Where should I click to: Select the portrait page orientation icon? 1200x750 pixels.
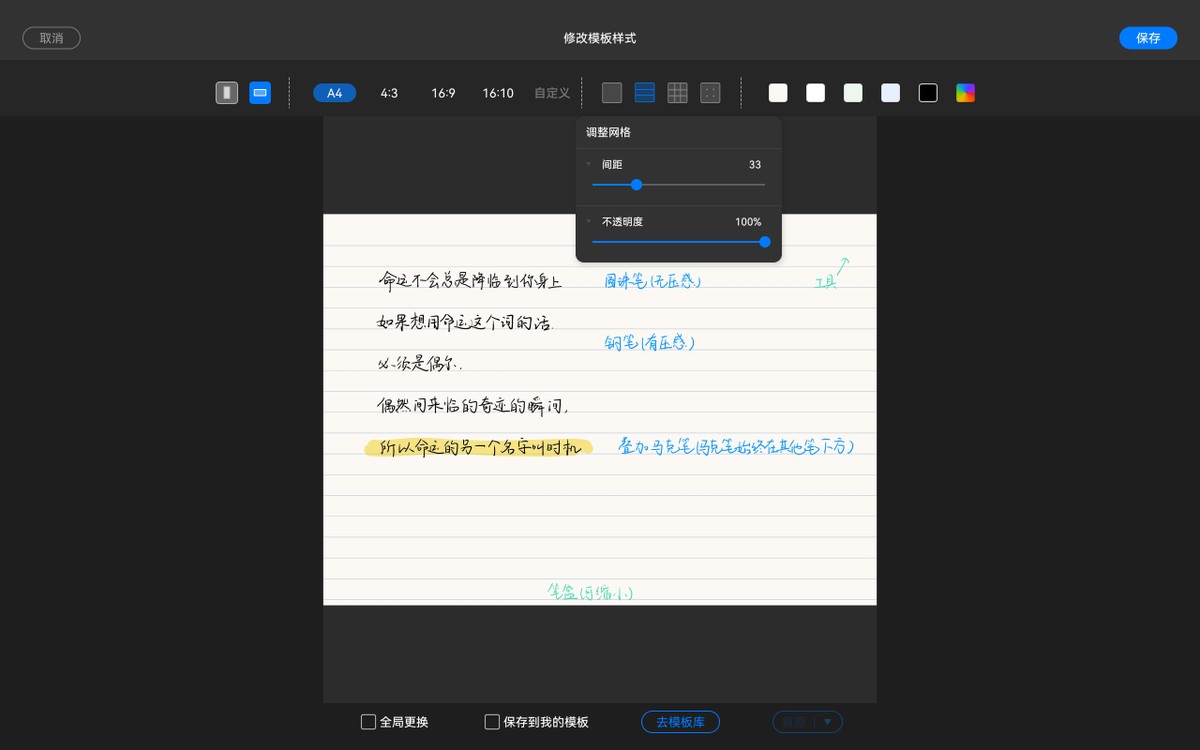click(227, 92)
